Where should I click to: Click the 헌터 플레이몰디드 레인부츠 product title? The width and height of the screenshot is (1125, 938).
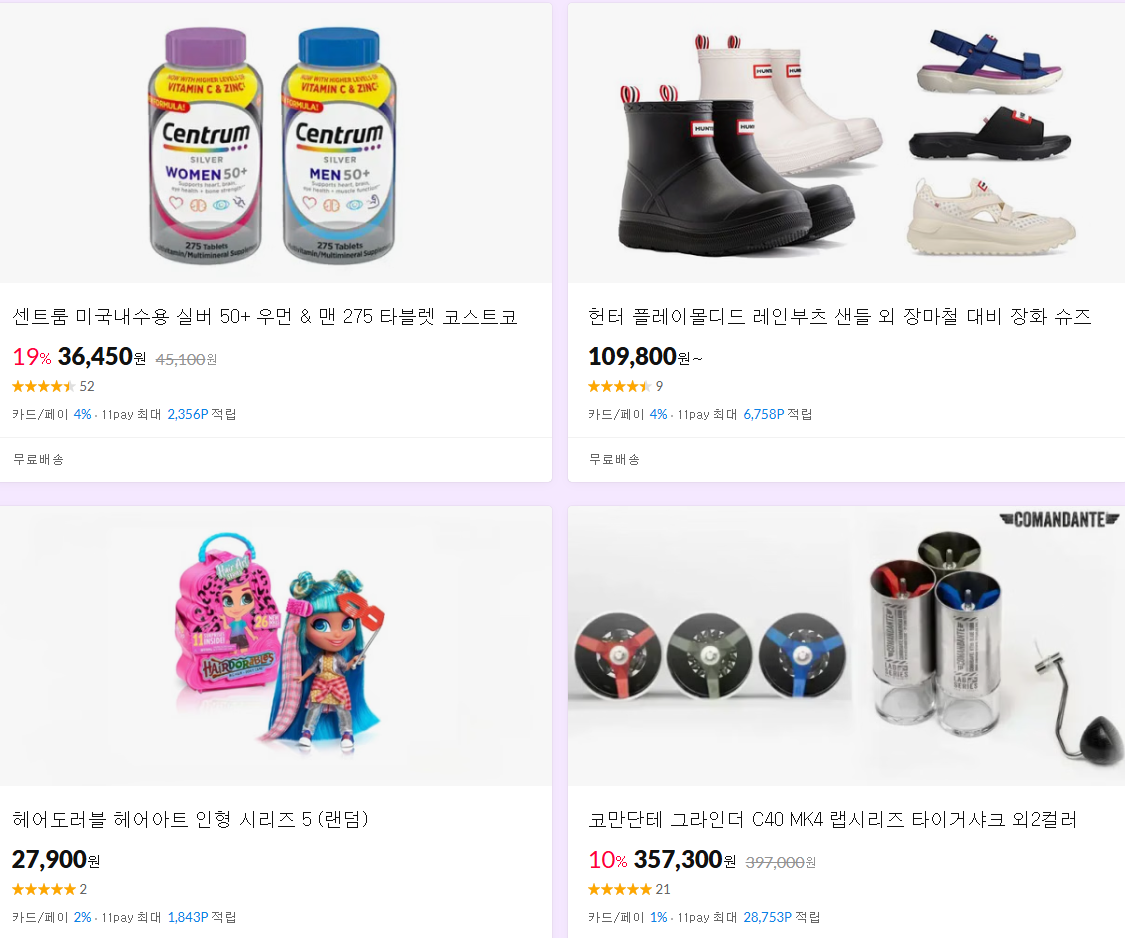coord(839,316)
